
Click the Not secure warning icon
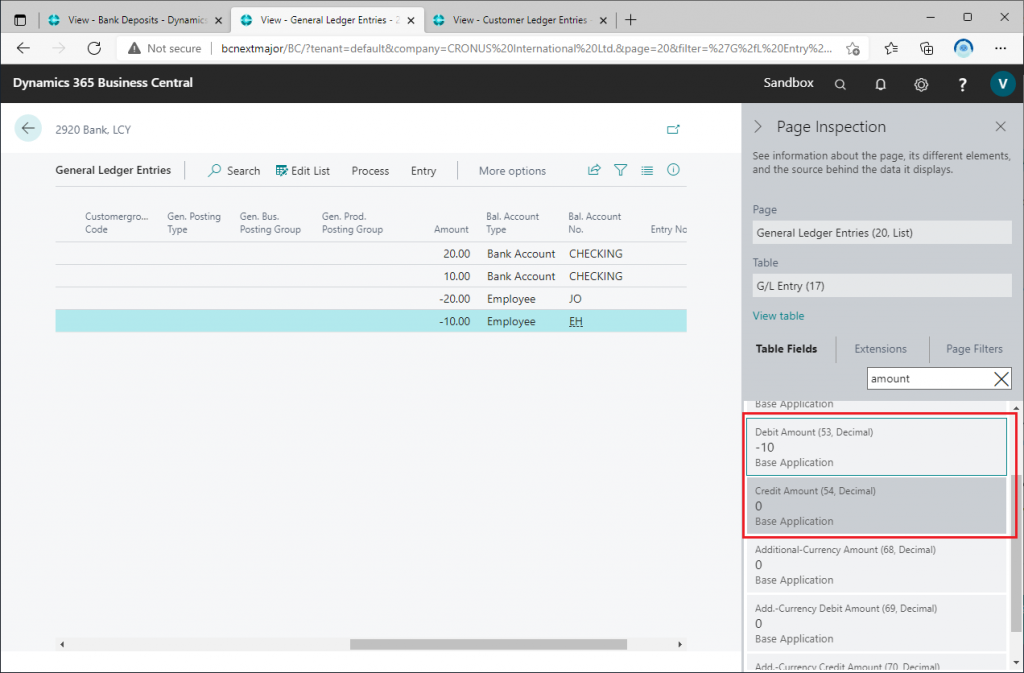(x=135, y=48)
